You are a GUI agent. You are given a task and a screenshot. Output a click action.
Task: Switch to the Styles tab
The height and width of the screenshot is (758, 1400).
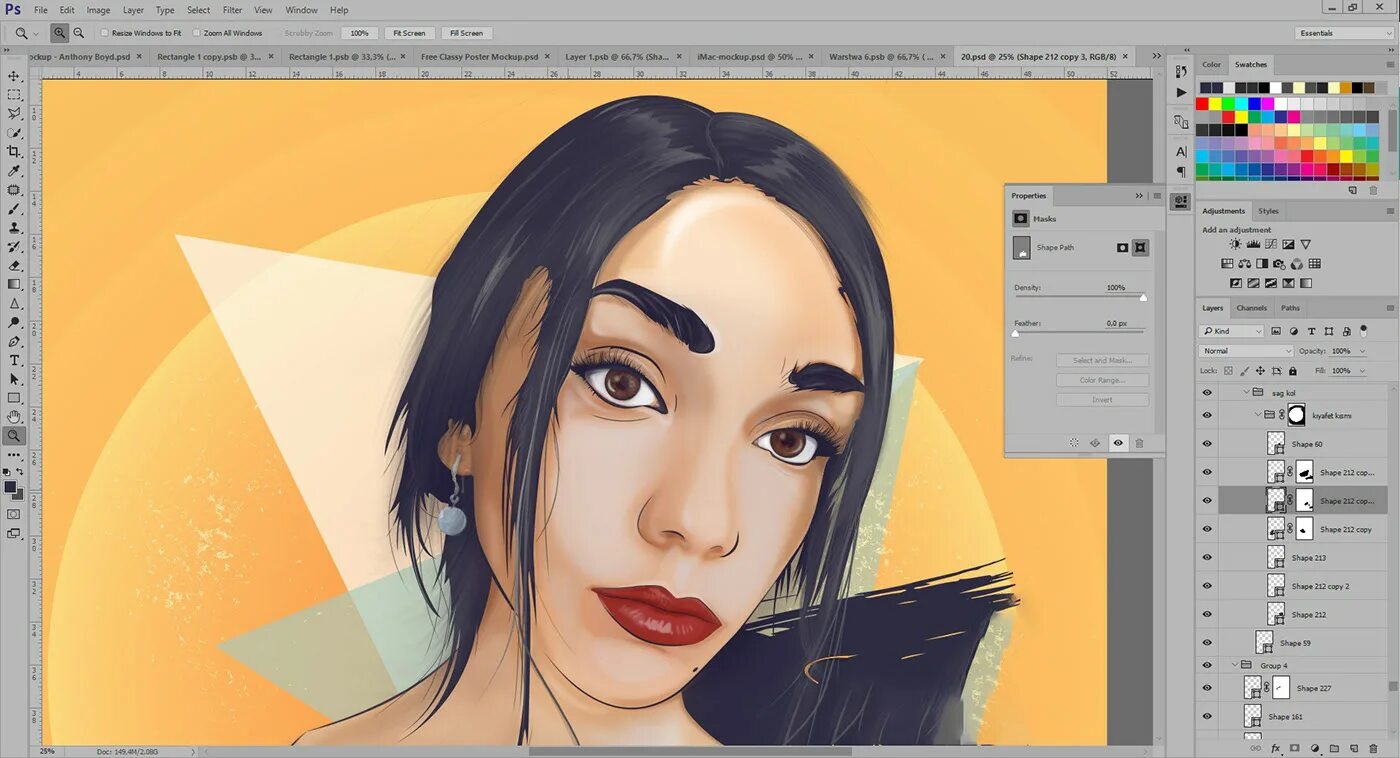pos(1269,211)
